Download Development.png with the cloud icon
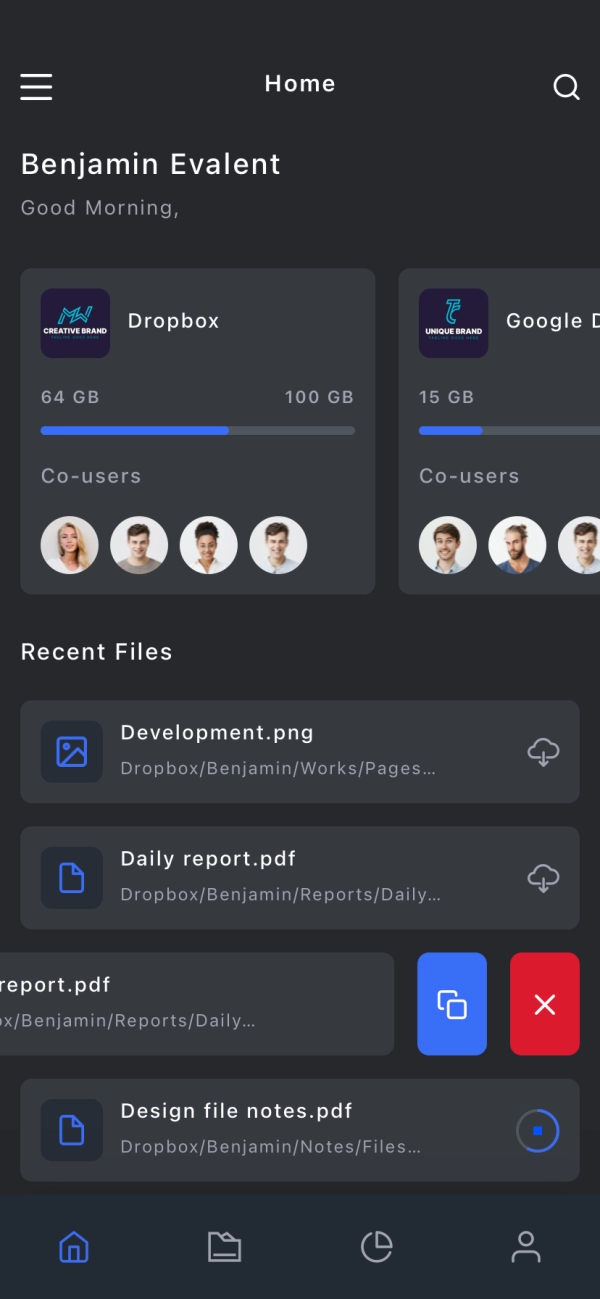 tap(543, 751)
